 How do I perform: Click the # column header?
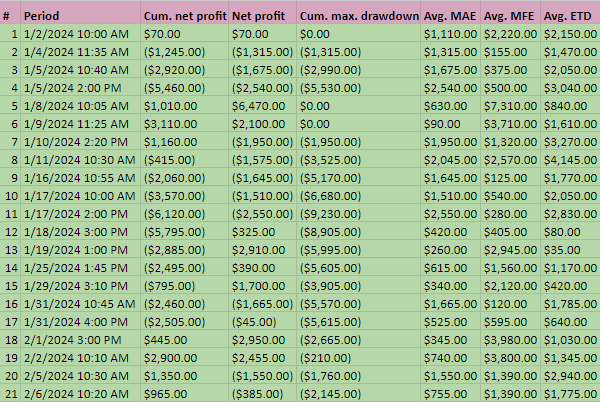tap(10, 15)
